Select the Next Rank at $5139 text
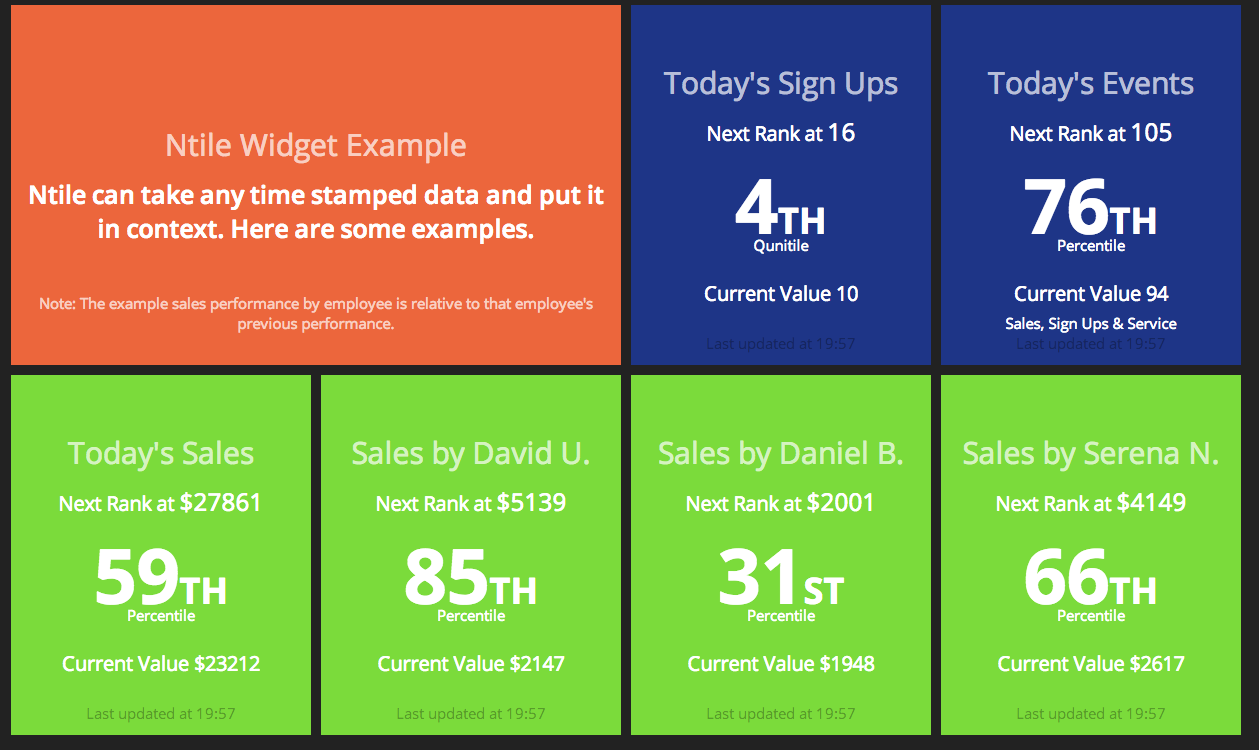Screen dimensions: 1259x750 click(471, 503)
